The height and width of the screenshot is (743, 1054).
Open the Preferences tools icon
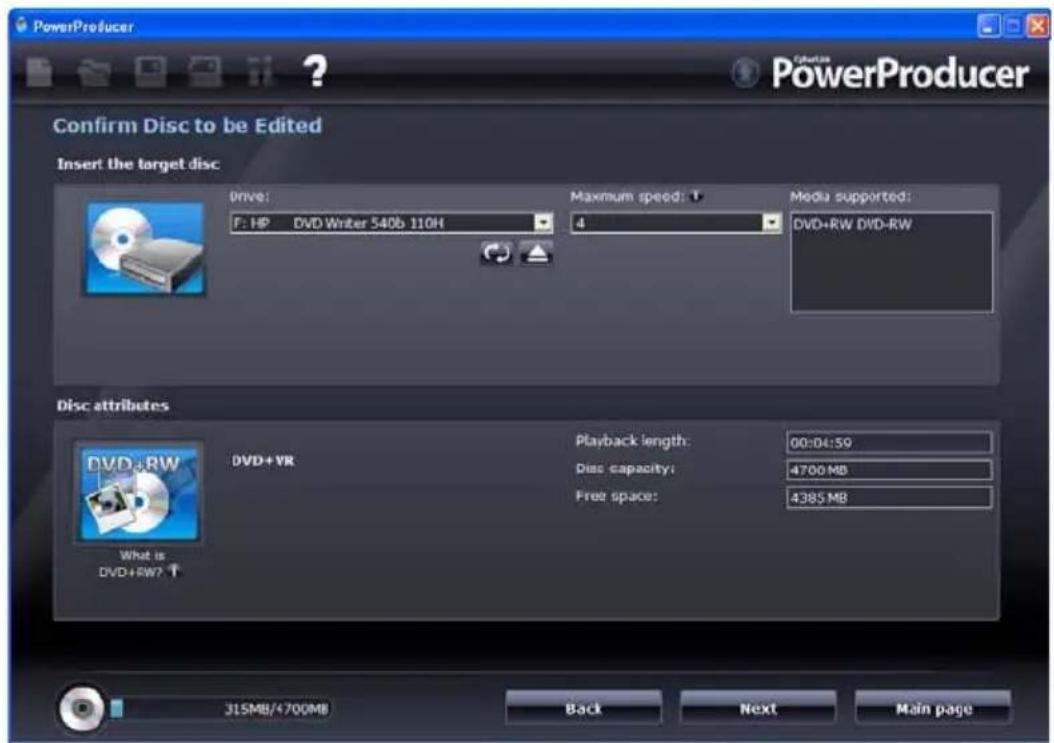260,72
